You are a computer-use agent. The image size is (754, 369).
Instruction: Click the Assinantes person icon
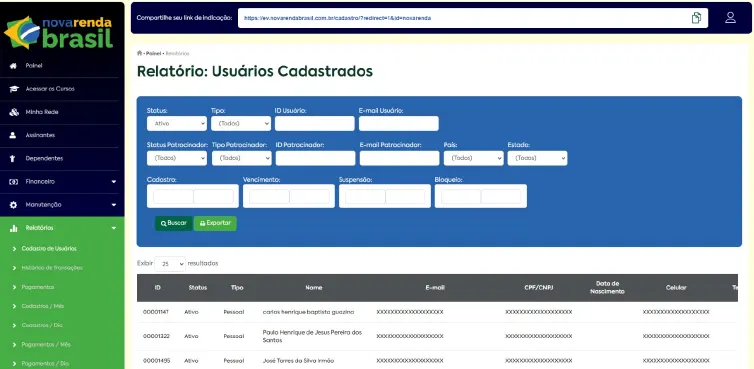tap(13, 135)
